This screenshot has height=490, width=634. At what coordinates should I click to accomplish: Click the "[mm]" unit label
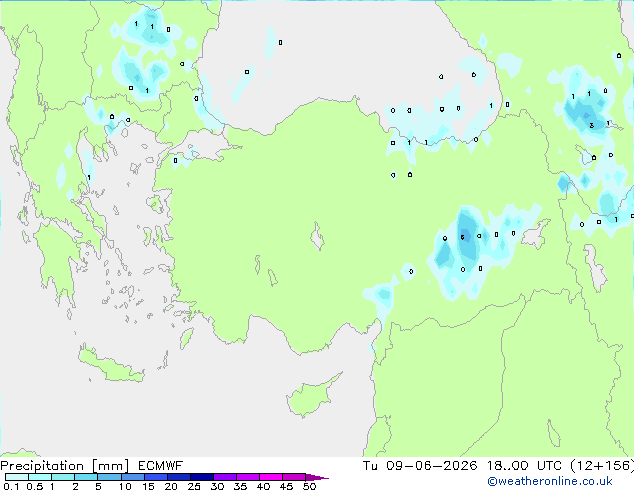(x=110, y=466)
